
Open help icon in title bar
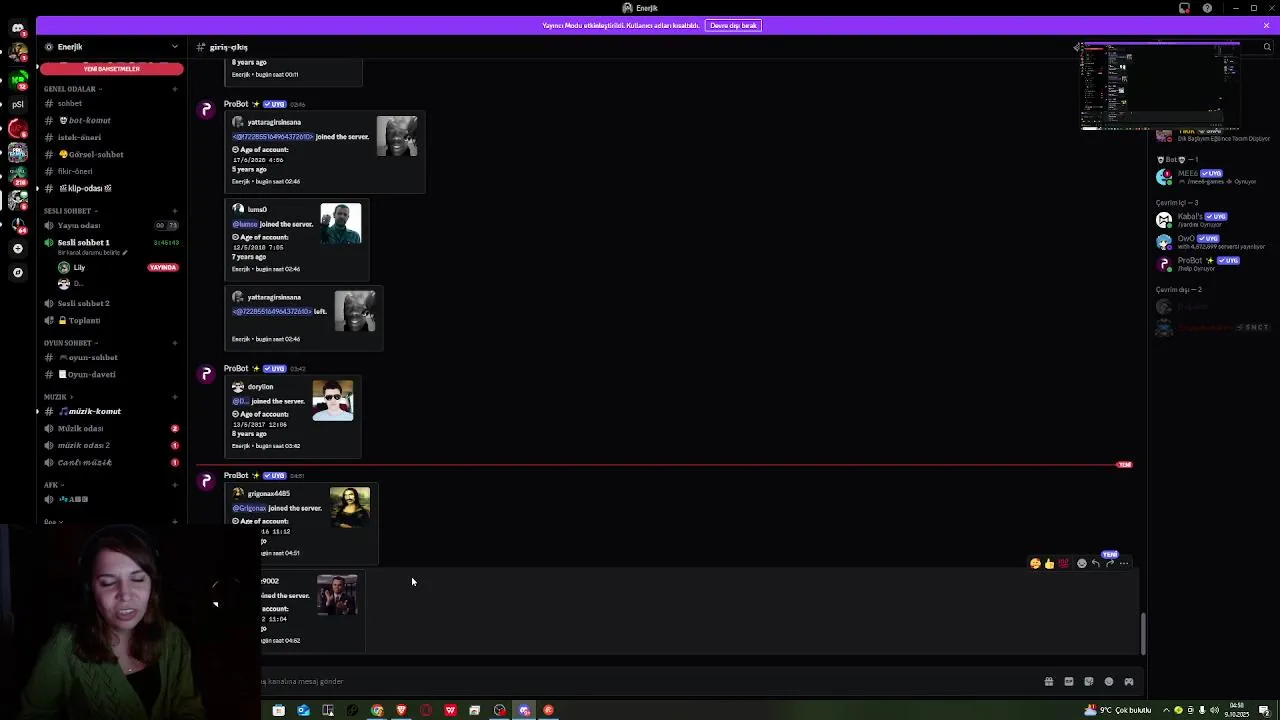click(1207, 8)
